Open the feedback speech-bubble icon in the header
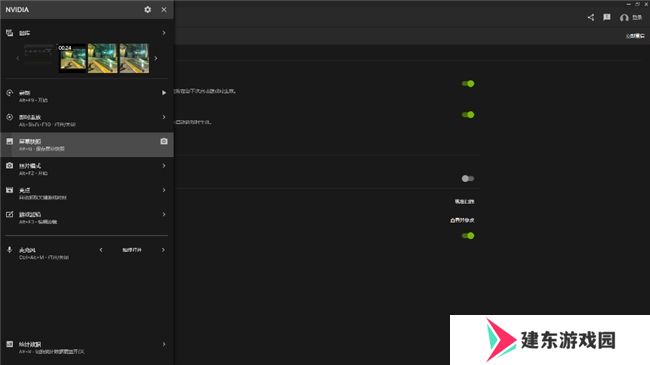Image resolution: width=650 pixels, height=365 pixels. 607,17
